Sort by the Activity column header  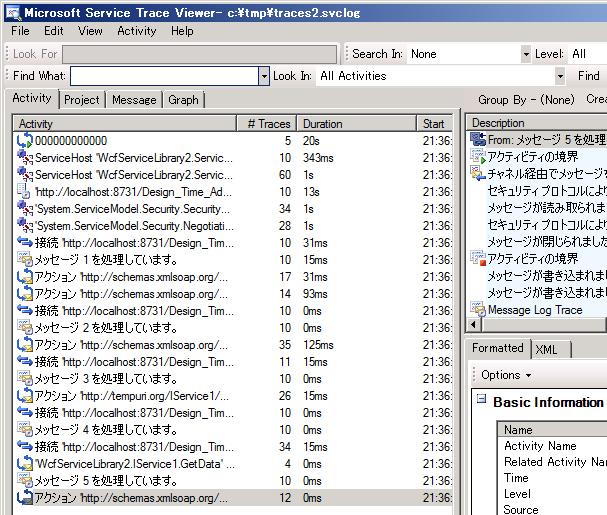125,124
